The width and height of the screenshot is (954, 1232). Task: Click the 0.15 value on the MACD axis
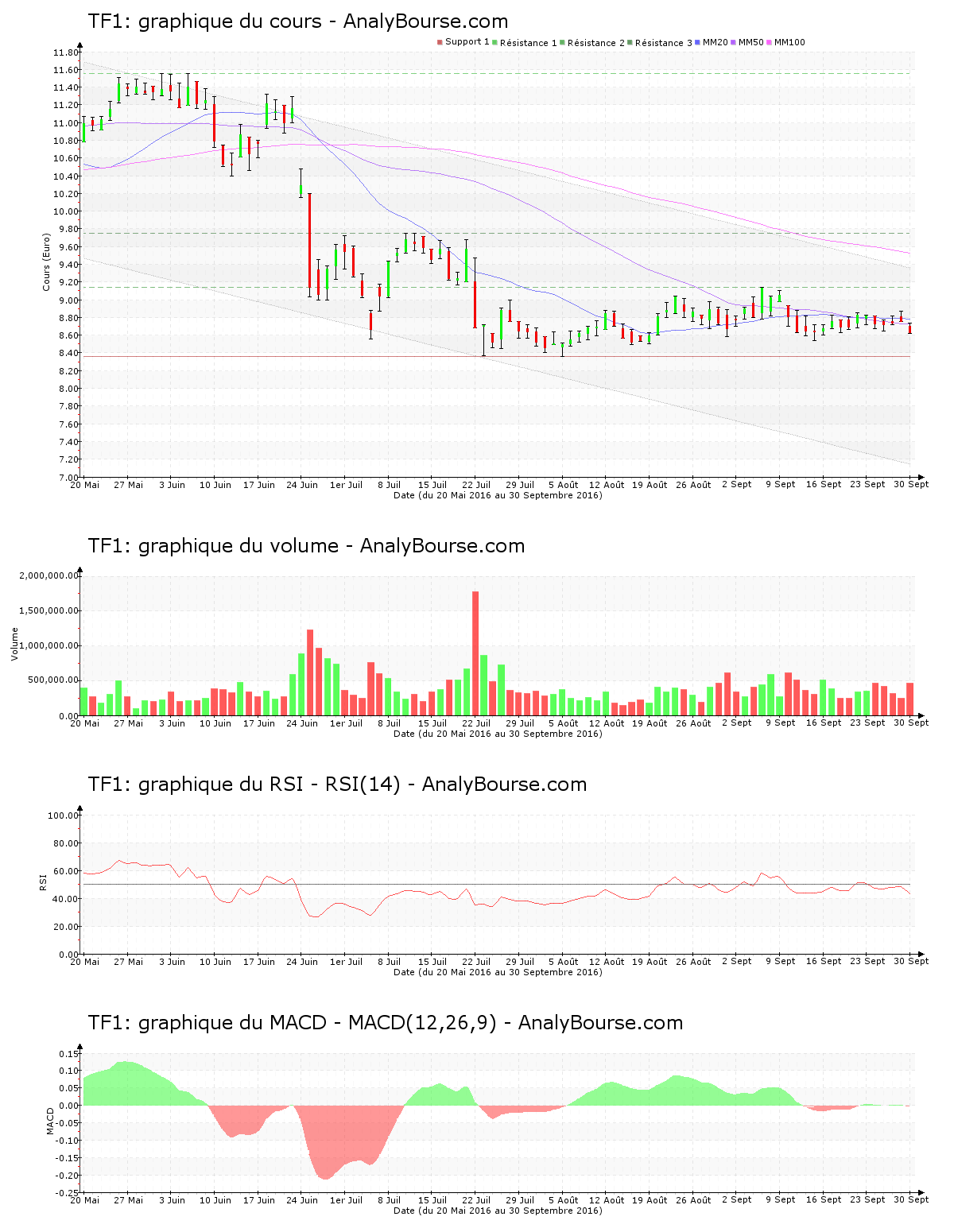(68, 1054)
